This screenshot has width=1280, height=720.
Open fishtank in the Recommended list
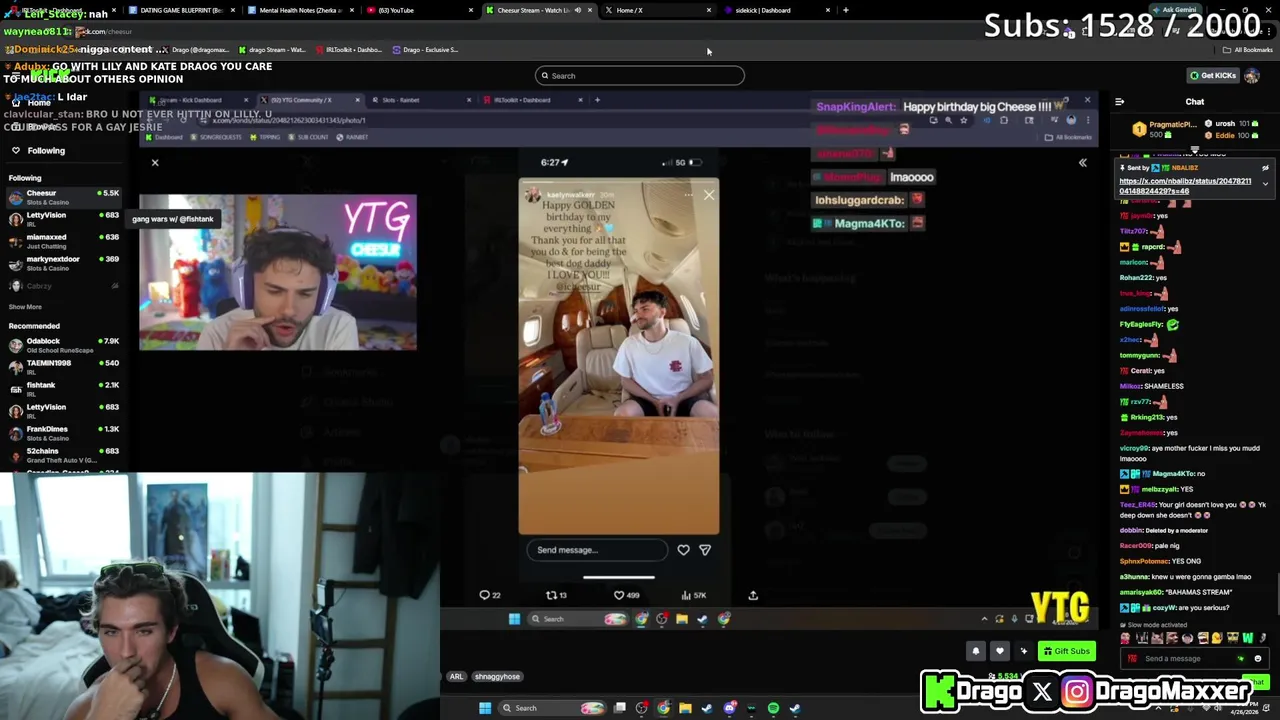pos(63,389)
